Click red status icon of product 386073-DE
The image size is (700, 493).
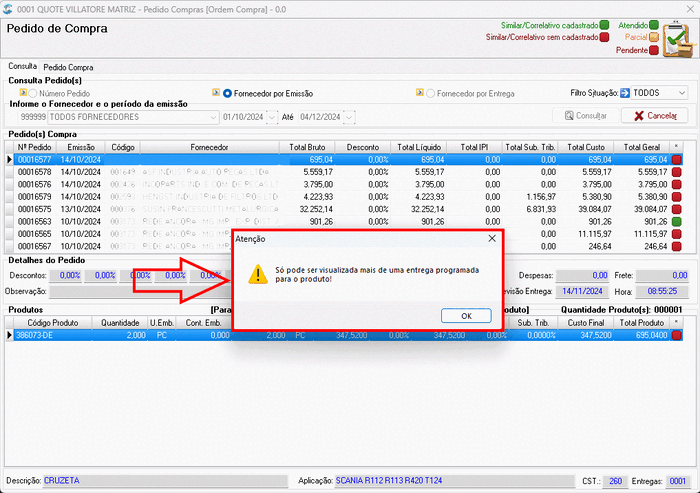coord(676,335)
